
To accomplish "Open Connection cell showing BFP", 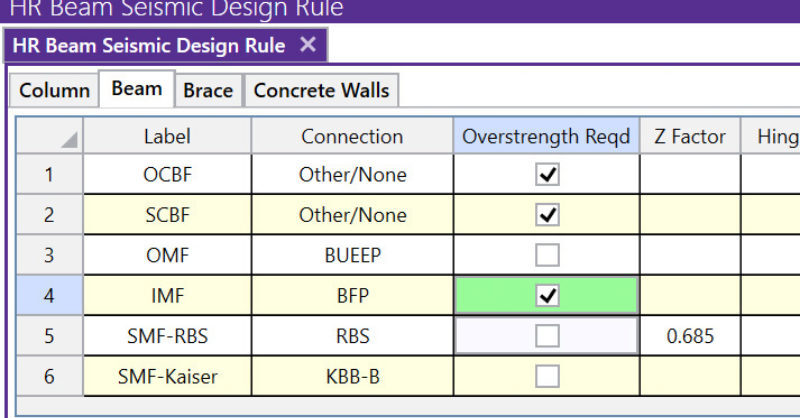I will (x=352, y=296).
